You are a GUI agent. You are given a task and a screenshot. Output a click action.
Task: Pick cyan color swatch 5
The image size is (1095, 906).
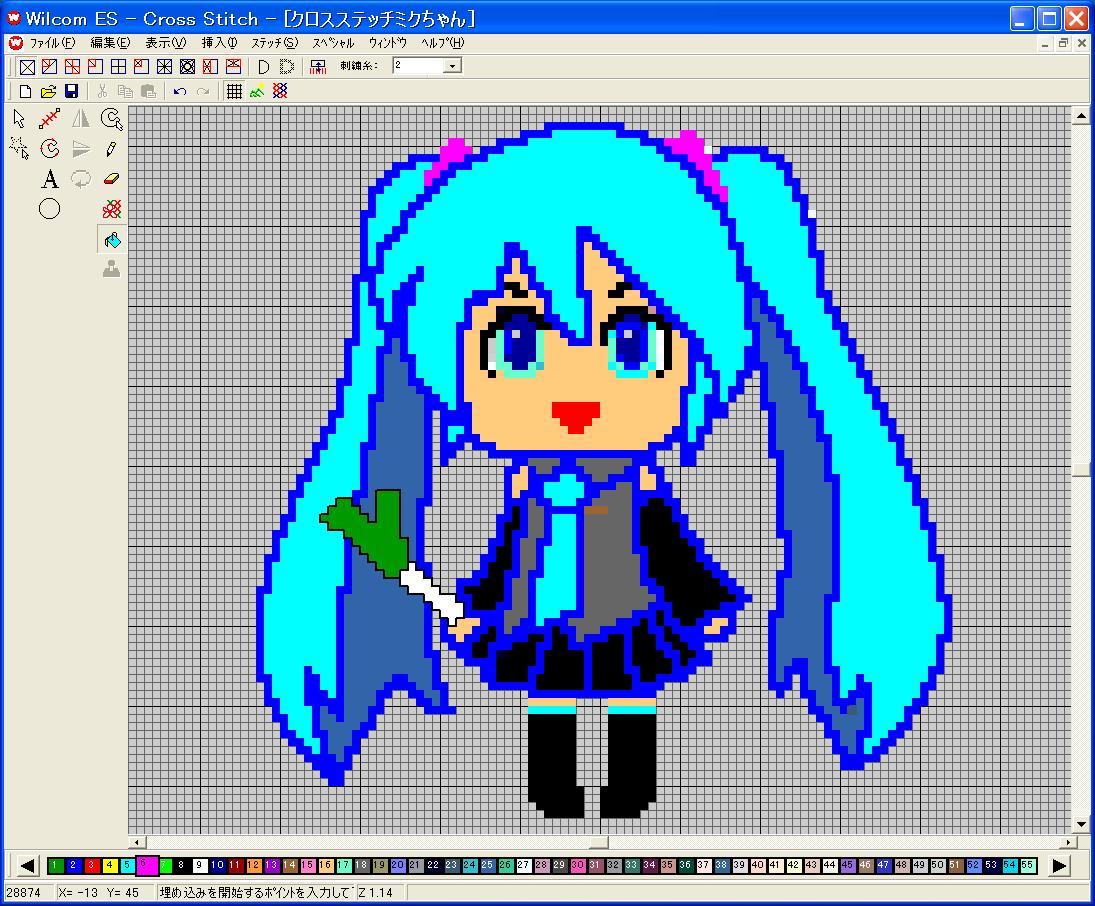127,865
